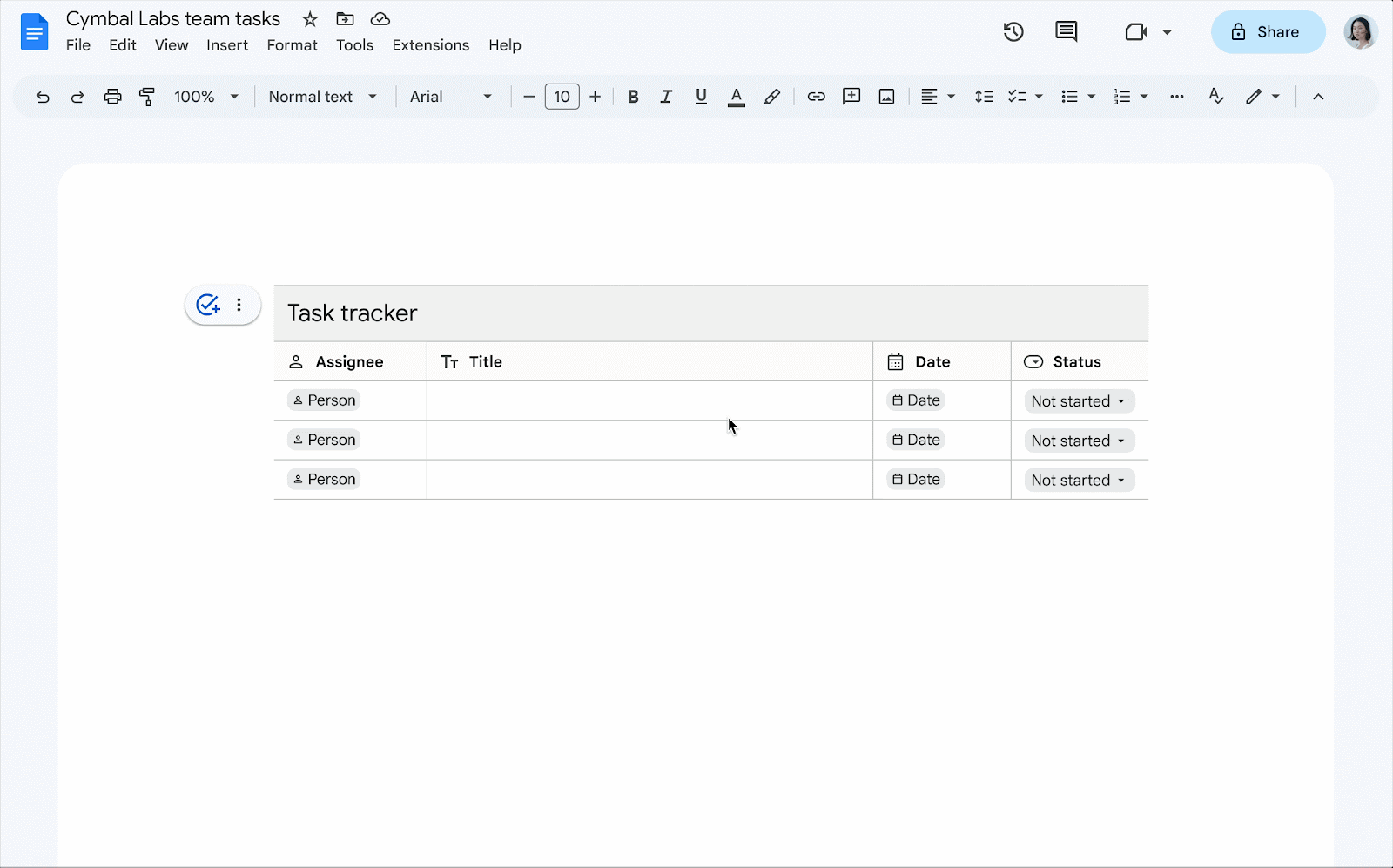Viewport: 1393px width, 868px height.
Task: Open the text color picker
Action: 737,97
